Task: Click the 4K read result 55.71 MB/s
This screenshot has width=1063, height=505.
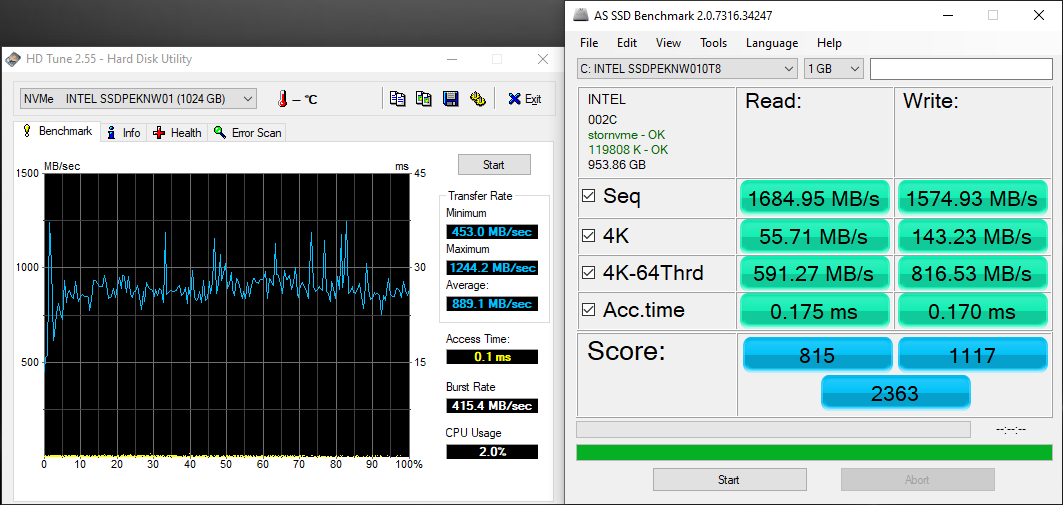Action: point(814,236)
